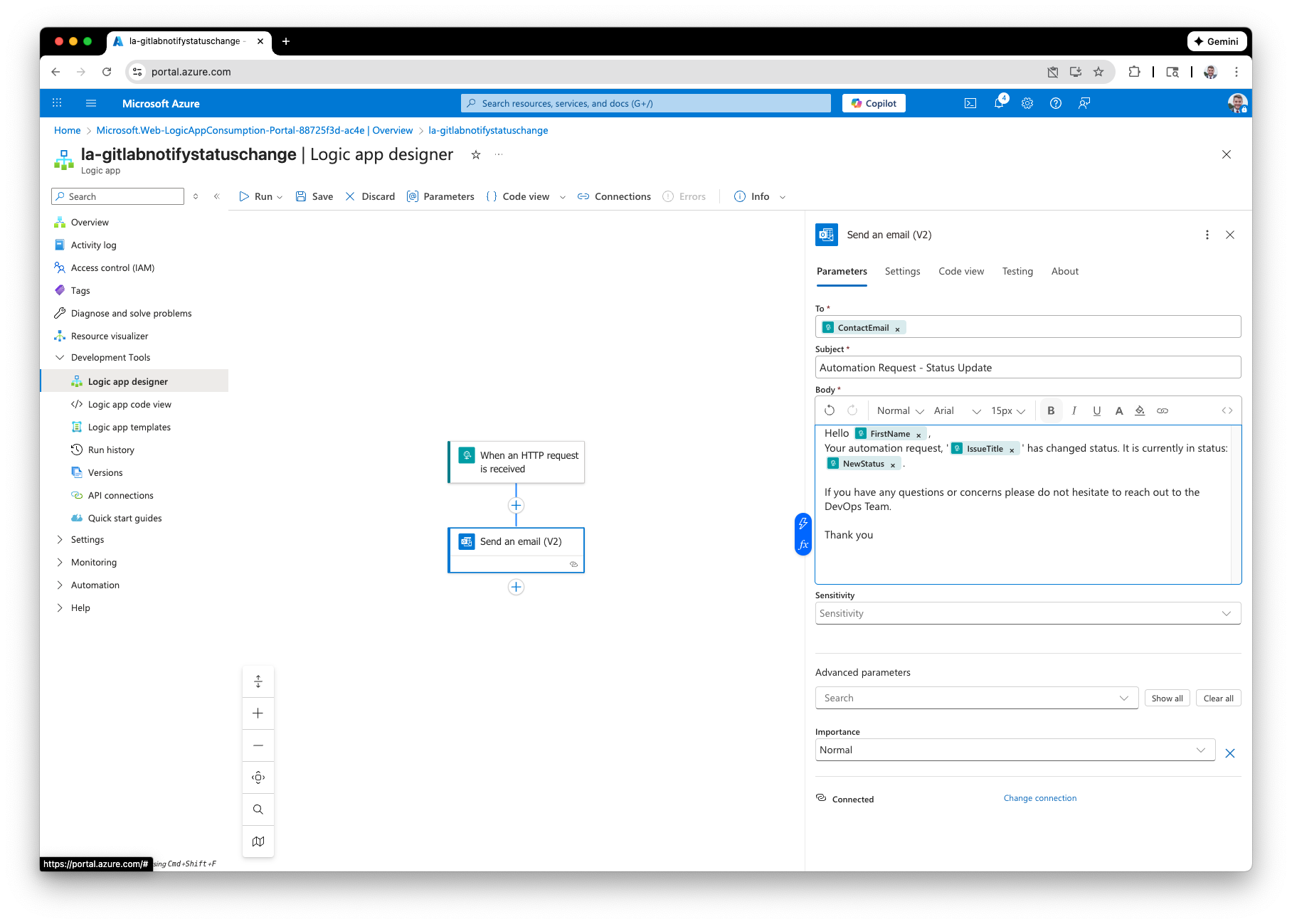Toggle the body HTML code view
This screenshot has width=1292, height=924.
1227,410
